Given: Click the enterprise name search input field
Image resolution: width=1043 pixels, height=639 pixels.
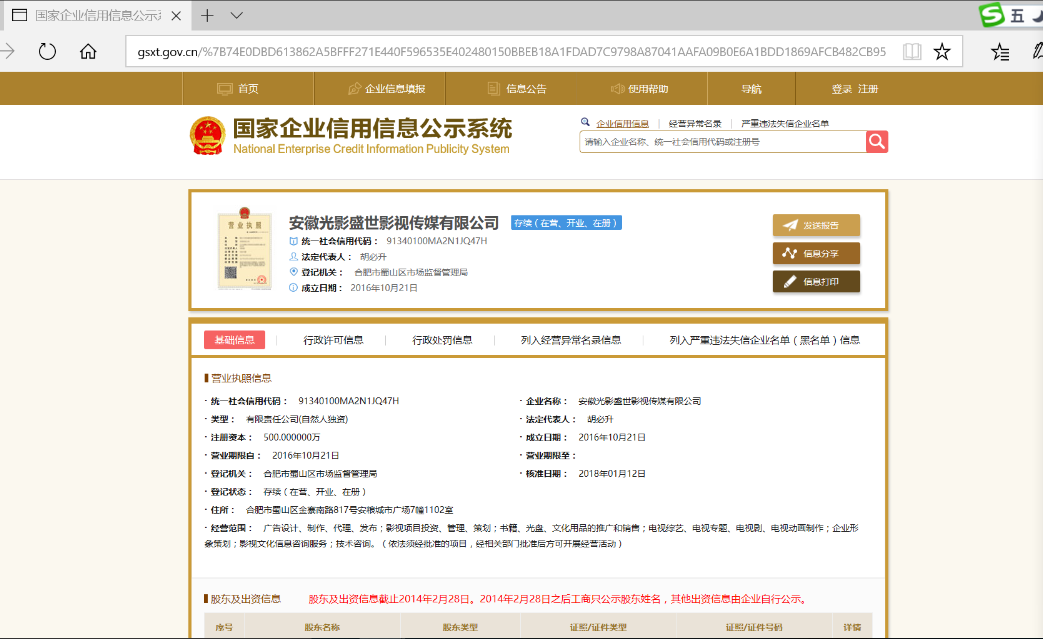Looking at the screenshot, I should [x=722, y=142].
